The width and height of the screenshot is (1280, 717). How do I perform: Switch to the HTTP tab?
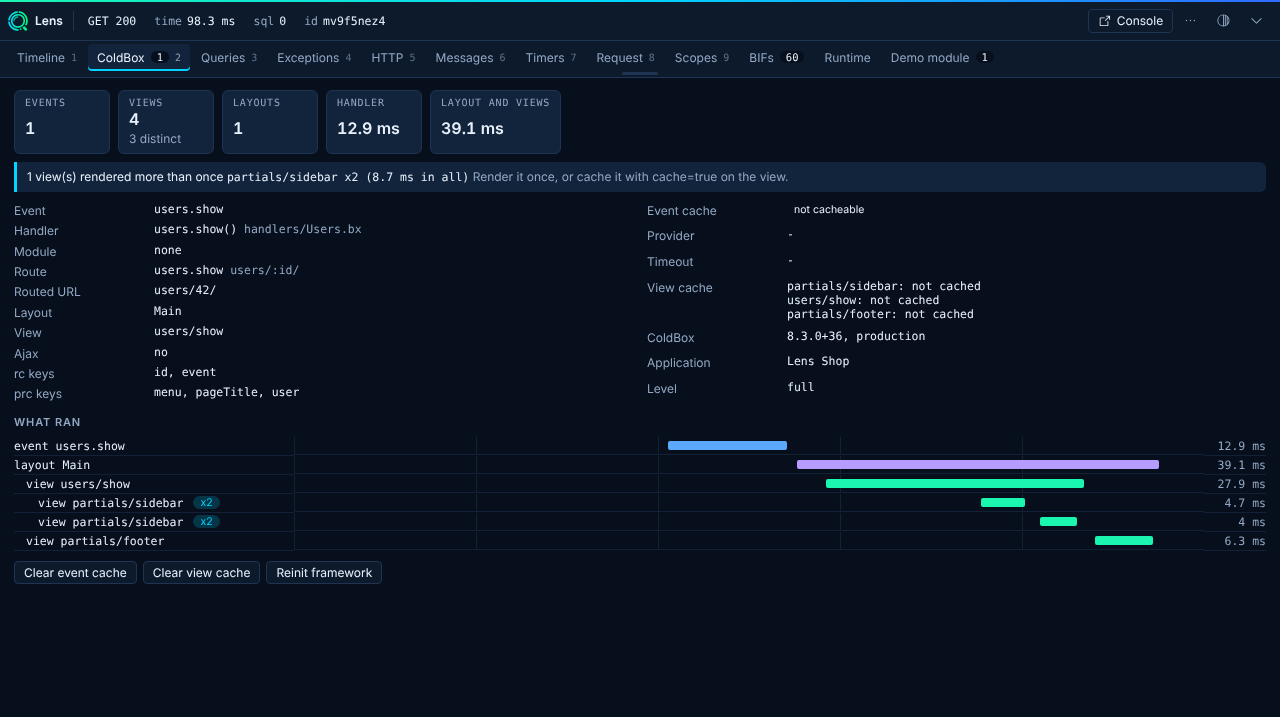coord(393,58)
